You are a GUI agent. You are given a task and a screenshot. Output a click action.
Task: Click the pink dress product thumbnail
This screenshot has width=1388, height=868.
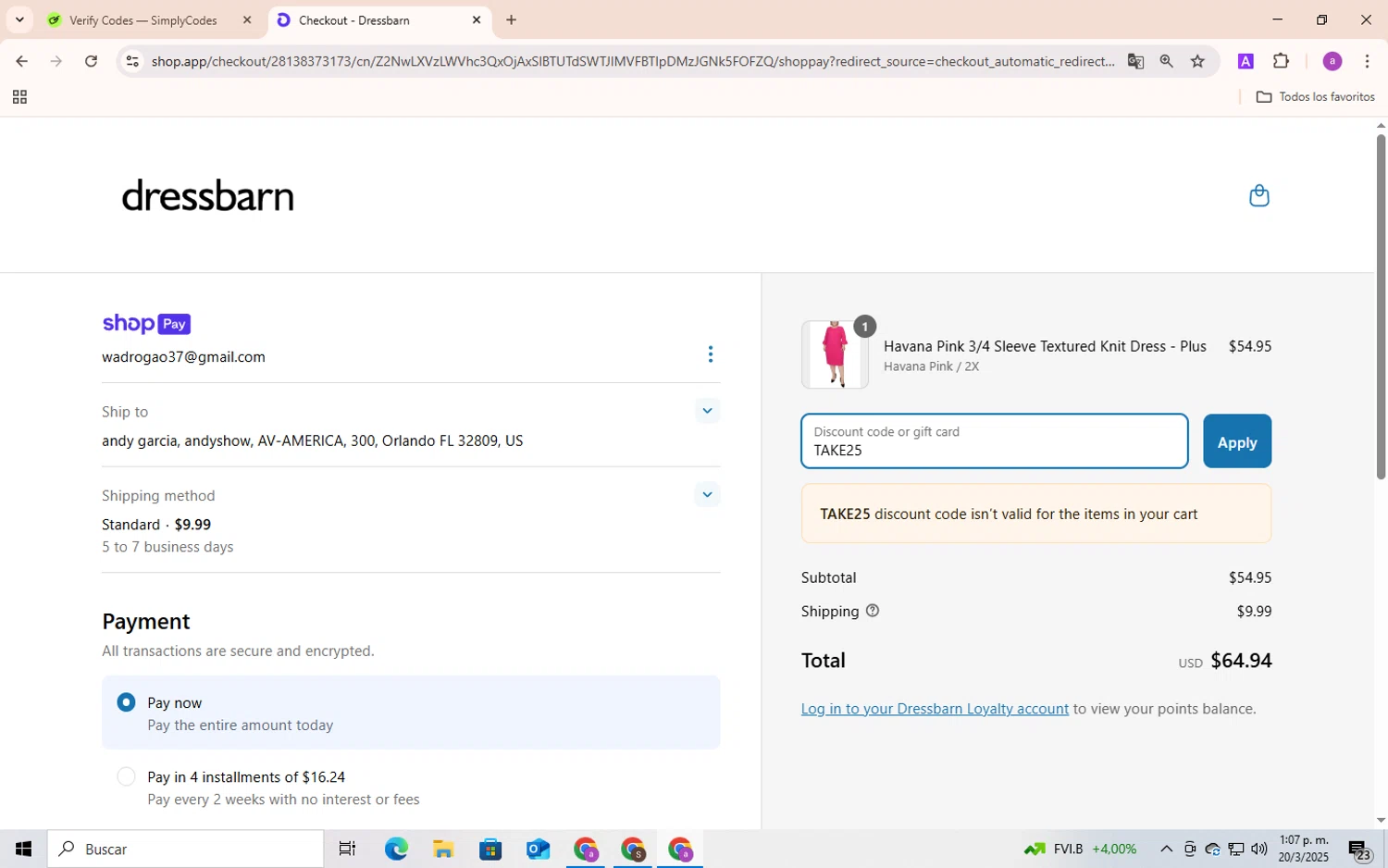[x=835, y=354]
